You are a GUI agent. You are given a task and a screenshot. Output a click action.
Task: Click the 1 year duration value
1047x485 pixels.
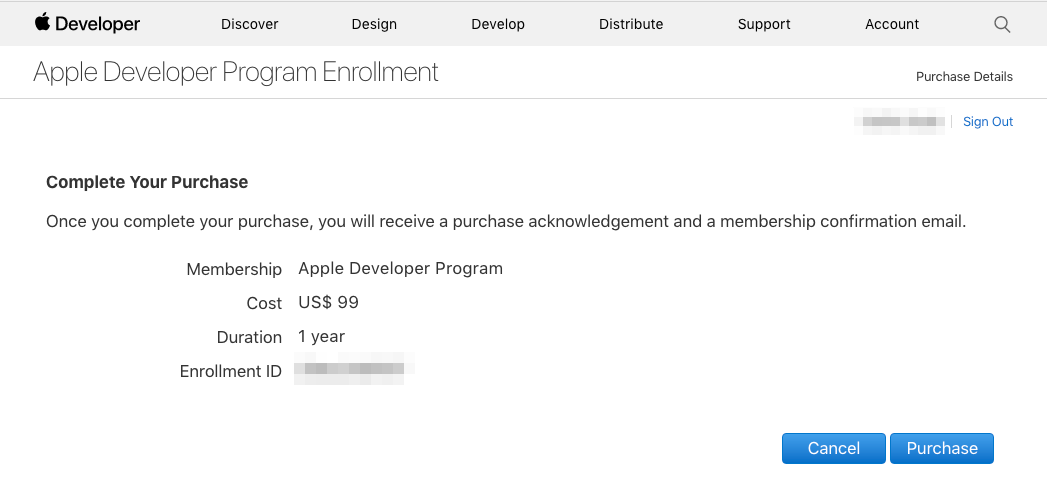[x=321, y=336]
